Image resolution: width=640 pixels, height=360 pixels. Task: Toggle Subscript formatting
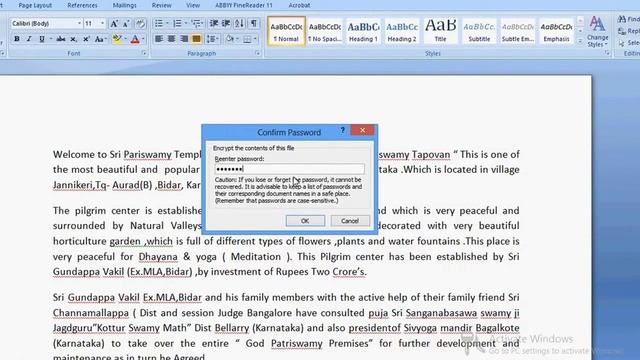point(73,39)
